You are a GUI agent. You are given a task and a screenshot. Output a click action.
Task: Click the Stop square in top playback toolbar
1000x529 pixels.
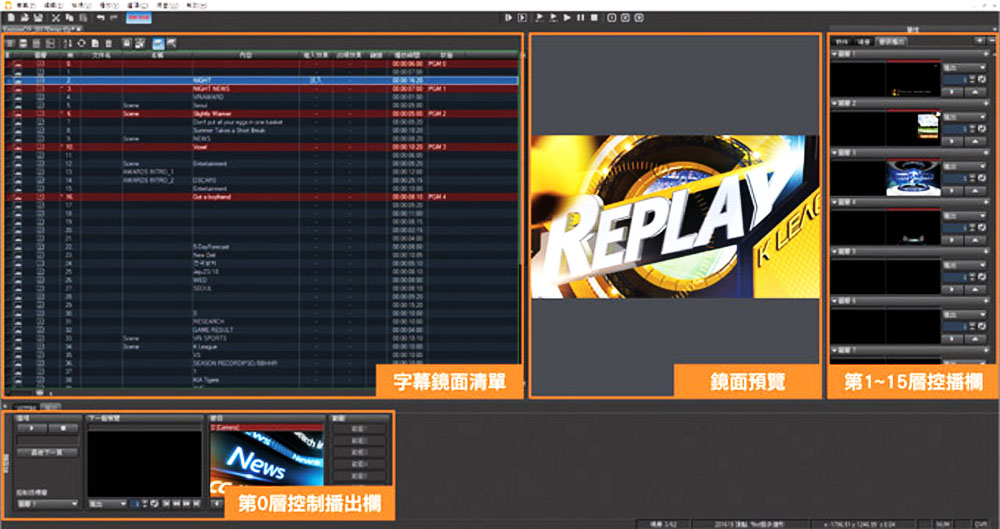pyautogui.click(x=594, y=18)
